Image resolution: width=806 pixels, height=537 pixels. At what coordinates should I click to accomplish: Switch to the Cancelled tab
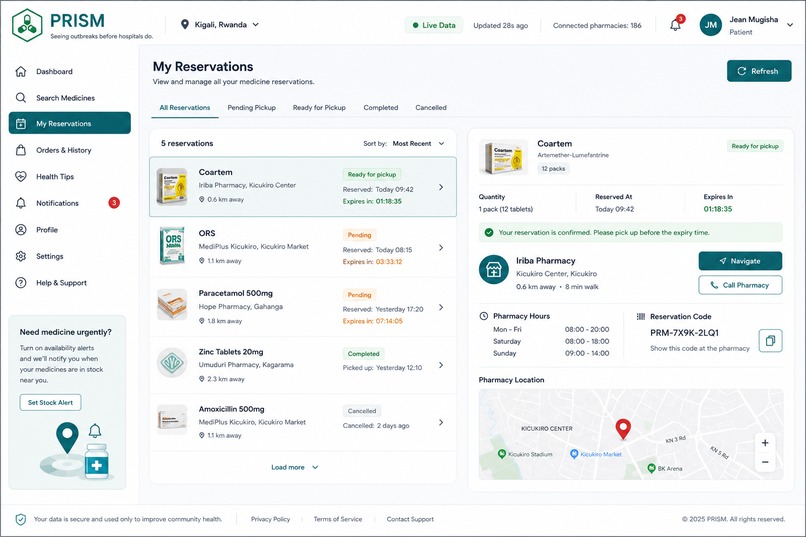pyautogui.click(x=431, y=107)
